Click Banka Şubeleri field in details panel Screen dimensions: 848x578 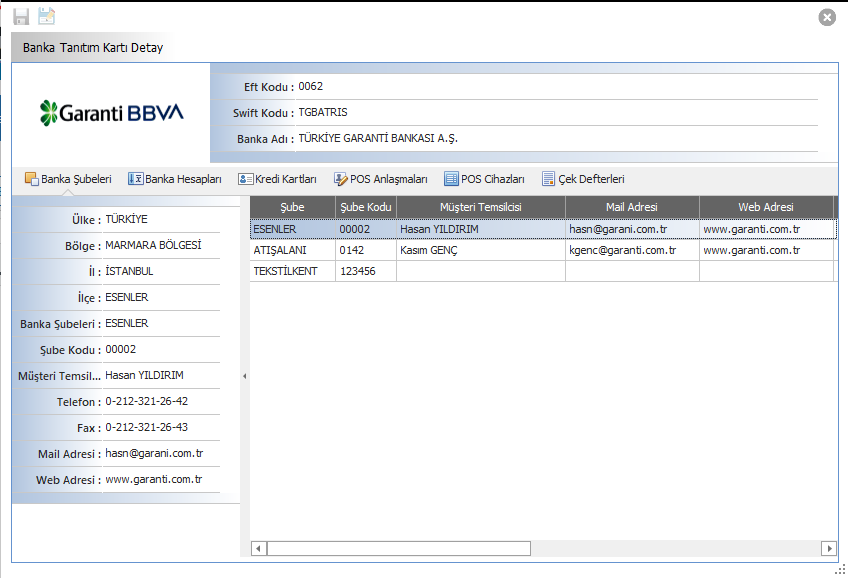[161, 323]
